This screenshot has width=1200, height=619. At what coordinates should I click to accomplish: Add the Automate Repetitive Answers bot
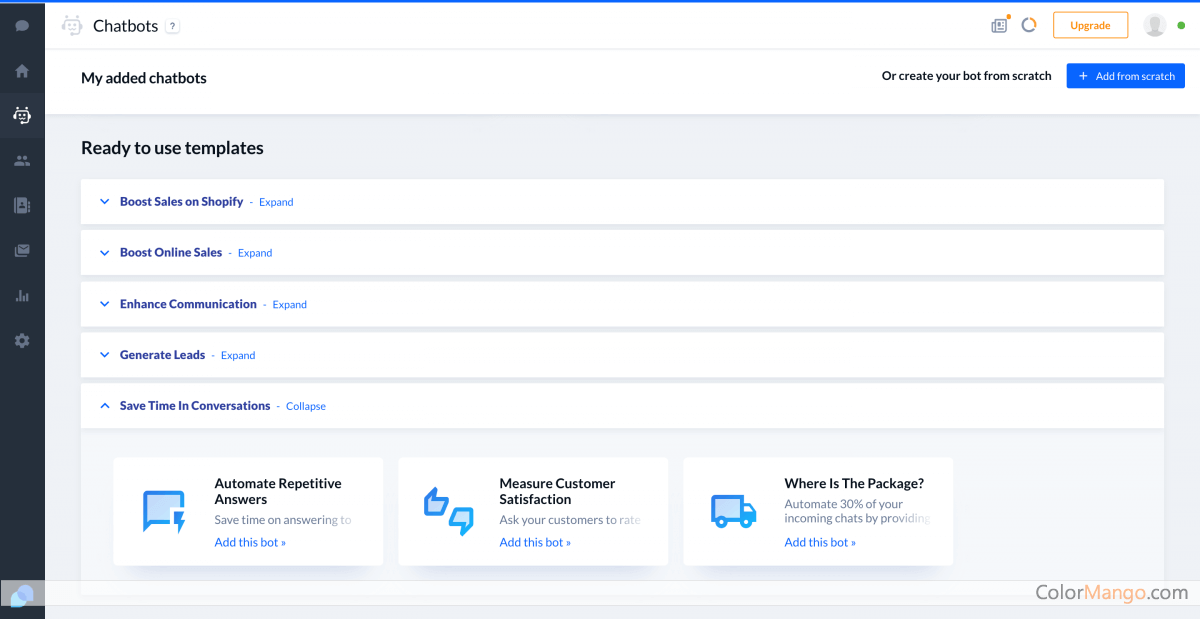250,542
